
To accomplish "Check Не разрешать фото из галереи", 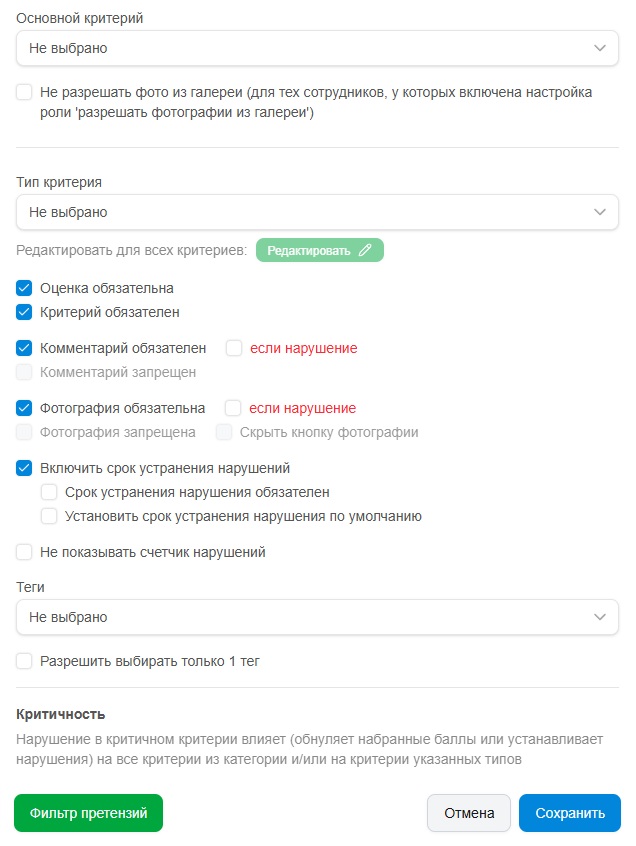I will tap(24, 92).
